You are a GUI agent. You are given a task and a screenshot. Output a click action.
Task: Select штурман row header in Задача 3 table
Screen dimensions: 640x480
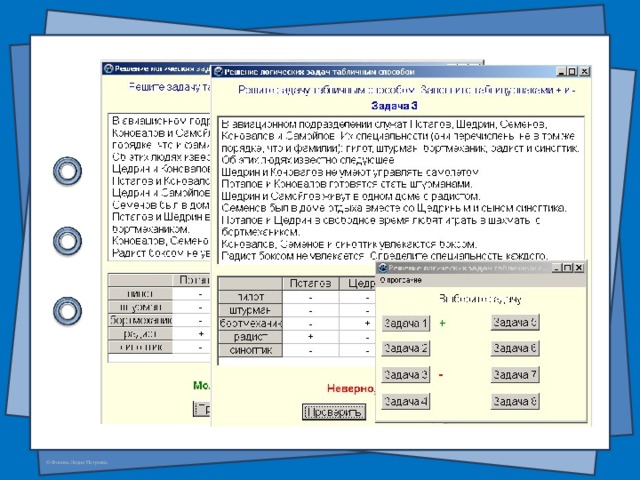(250, 310)
